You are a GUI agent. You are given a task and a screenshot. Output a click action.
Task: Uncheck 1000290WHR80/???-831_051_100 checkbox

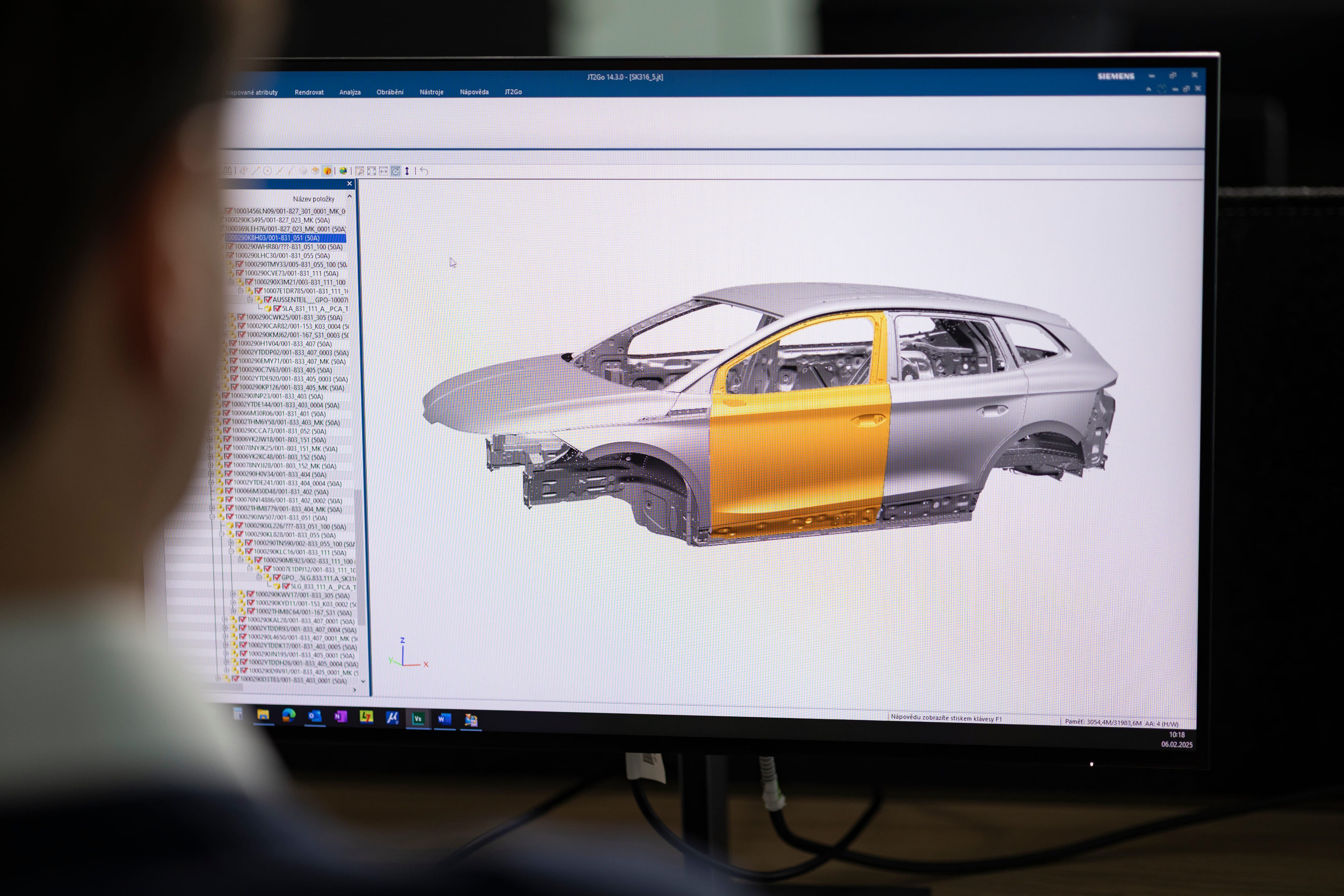click(x=230, y=247)
